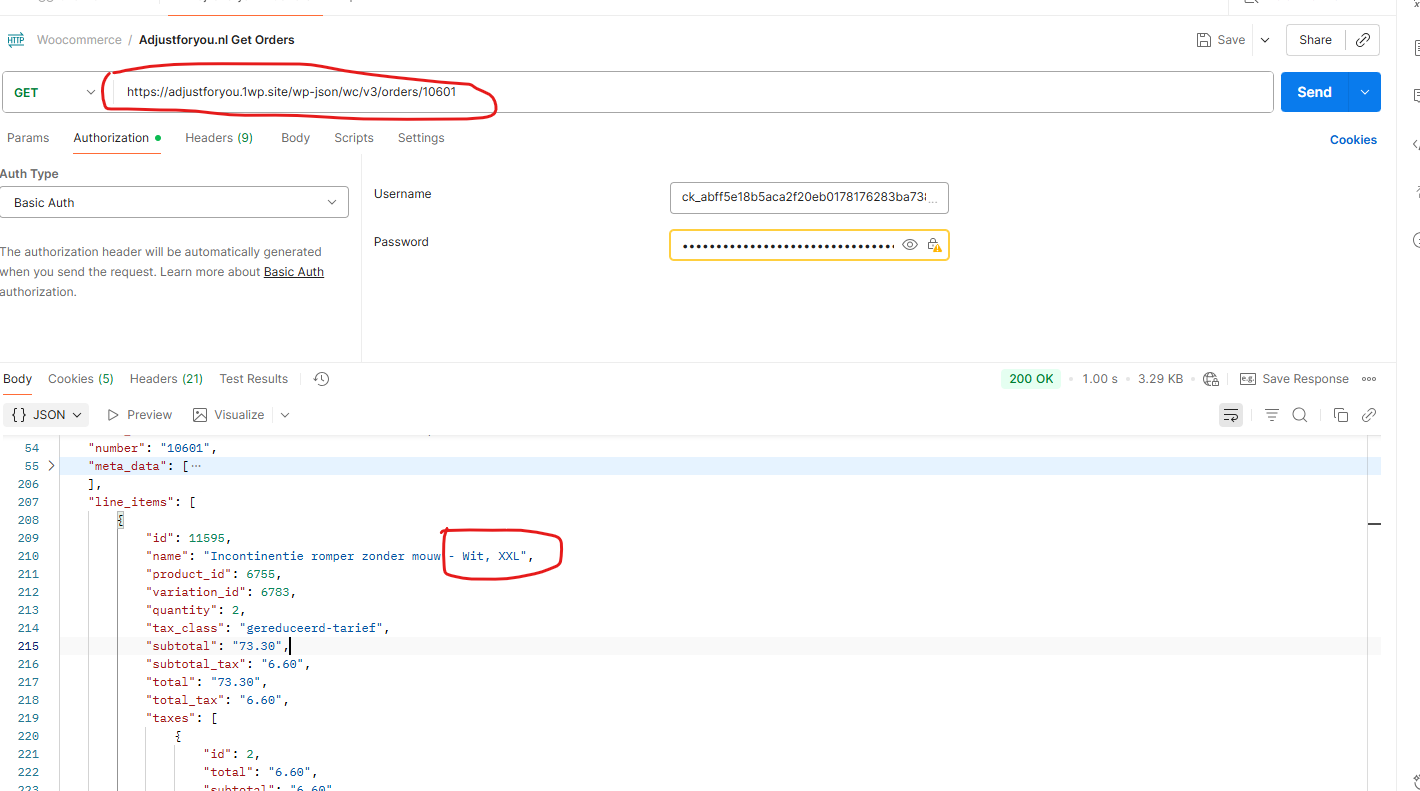Open the Test Results tab

pyautogui.click(x=254, y=379)
